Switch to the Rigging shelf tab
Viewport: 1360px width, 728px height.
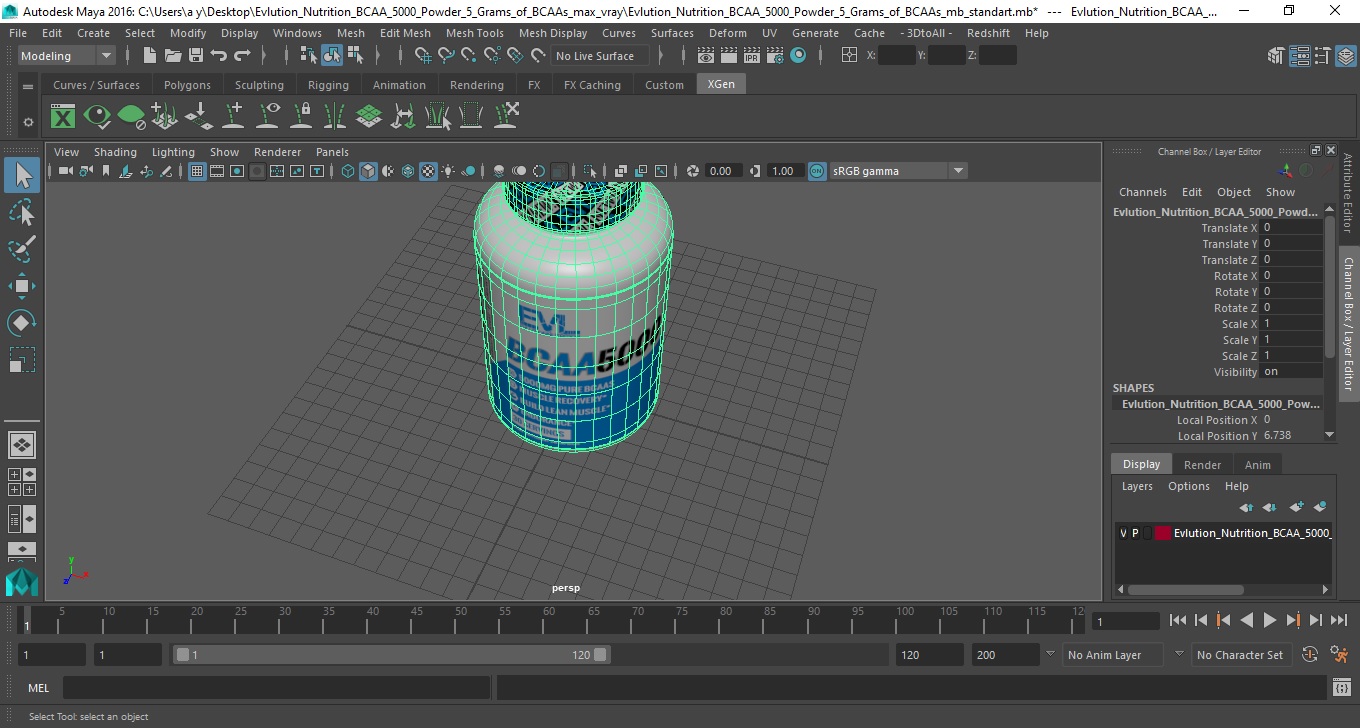328,85
